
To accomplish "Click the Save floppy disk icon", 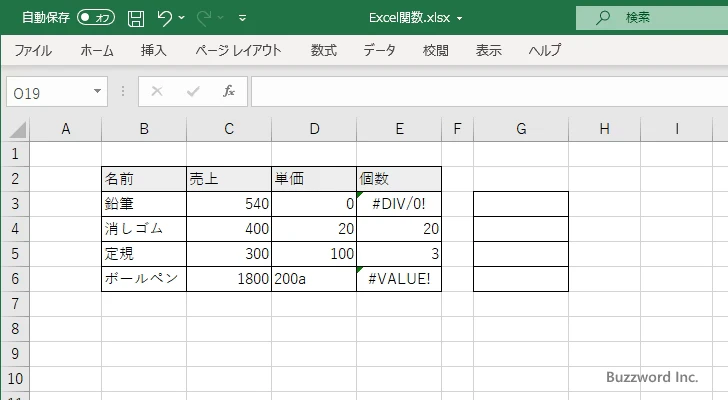I will (x=136, y=18).
